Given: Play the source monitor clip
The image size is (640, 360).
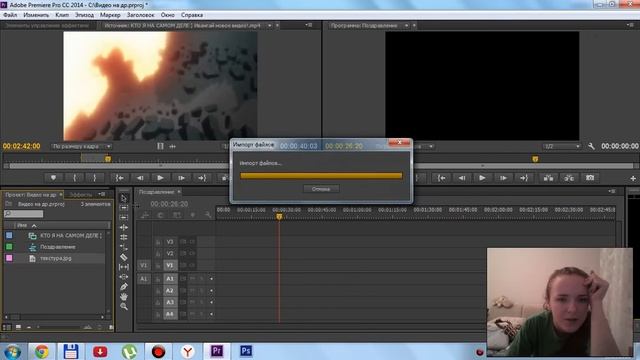Looking at the screenshot, I should [160, 178].
